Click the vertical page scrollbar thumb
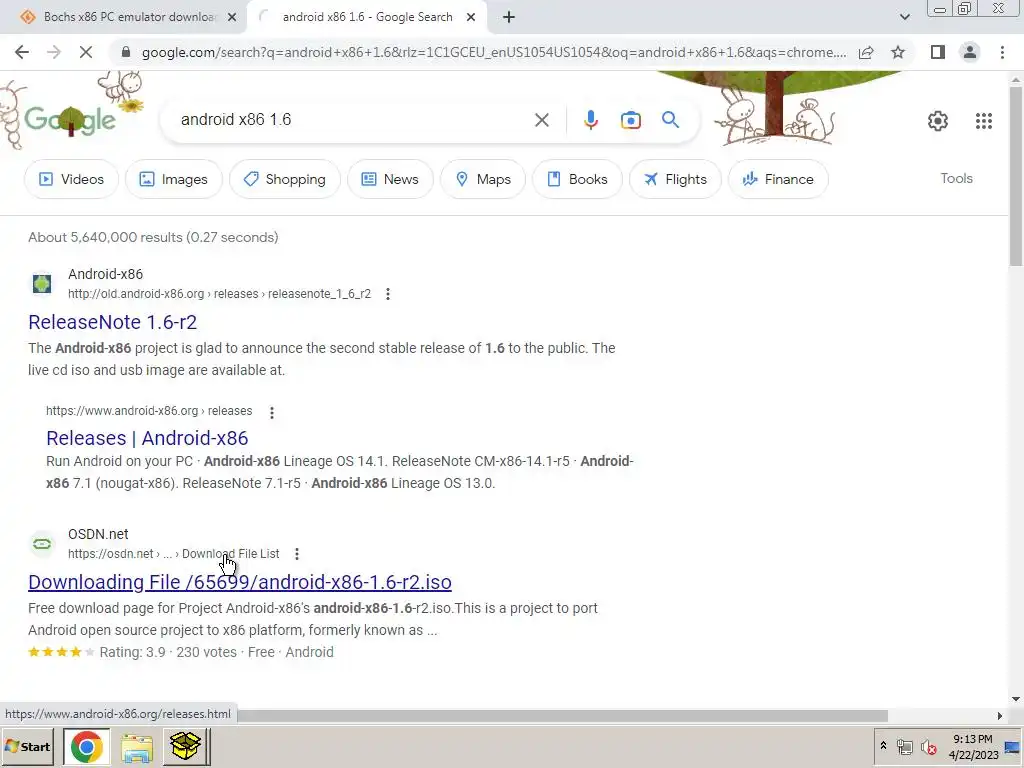This screenshot has width=1024, height=768. click(1016, 176)
